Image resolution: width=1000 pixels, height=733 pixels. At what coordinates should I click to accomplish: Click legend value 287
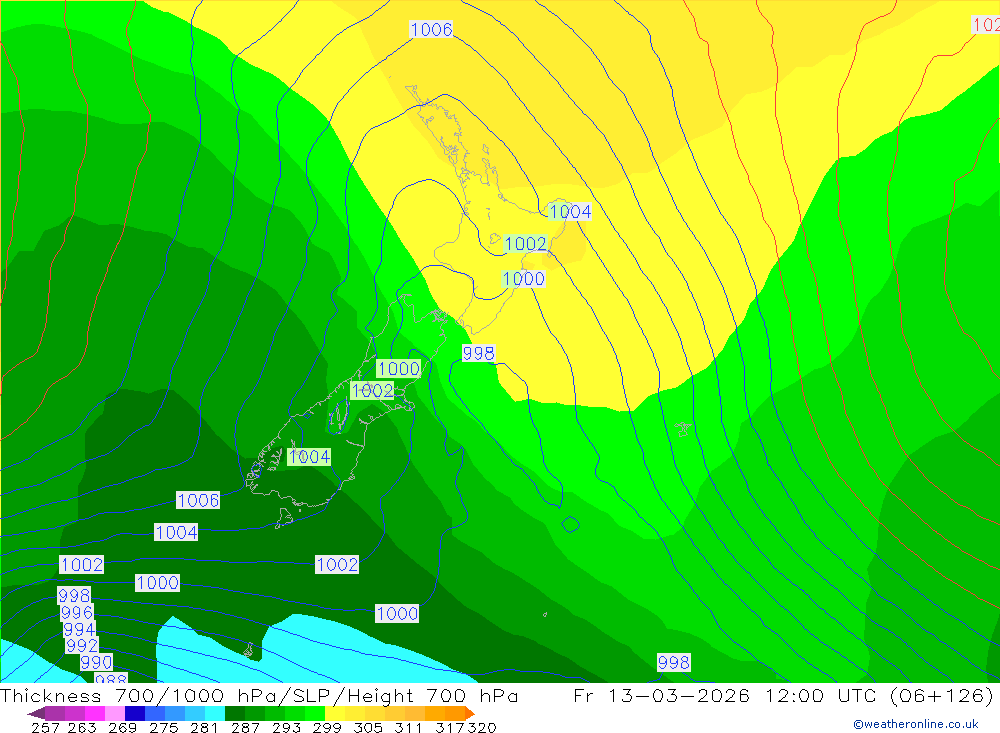[246, 727]
